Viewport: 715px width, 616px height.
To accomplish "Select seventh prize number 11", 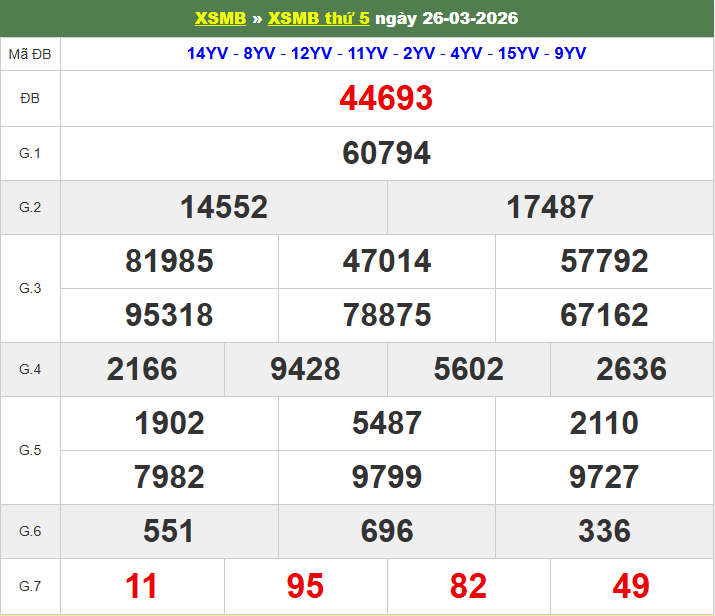I will [x=142, y=586].
